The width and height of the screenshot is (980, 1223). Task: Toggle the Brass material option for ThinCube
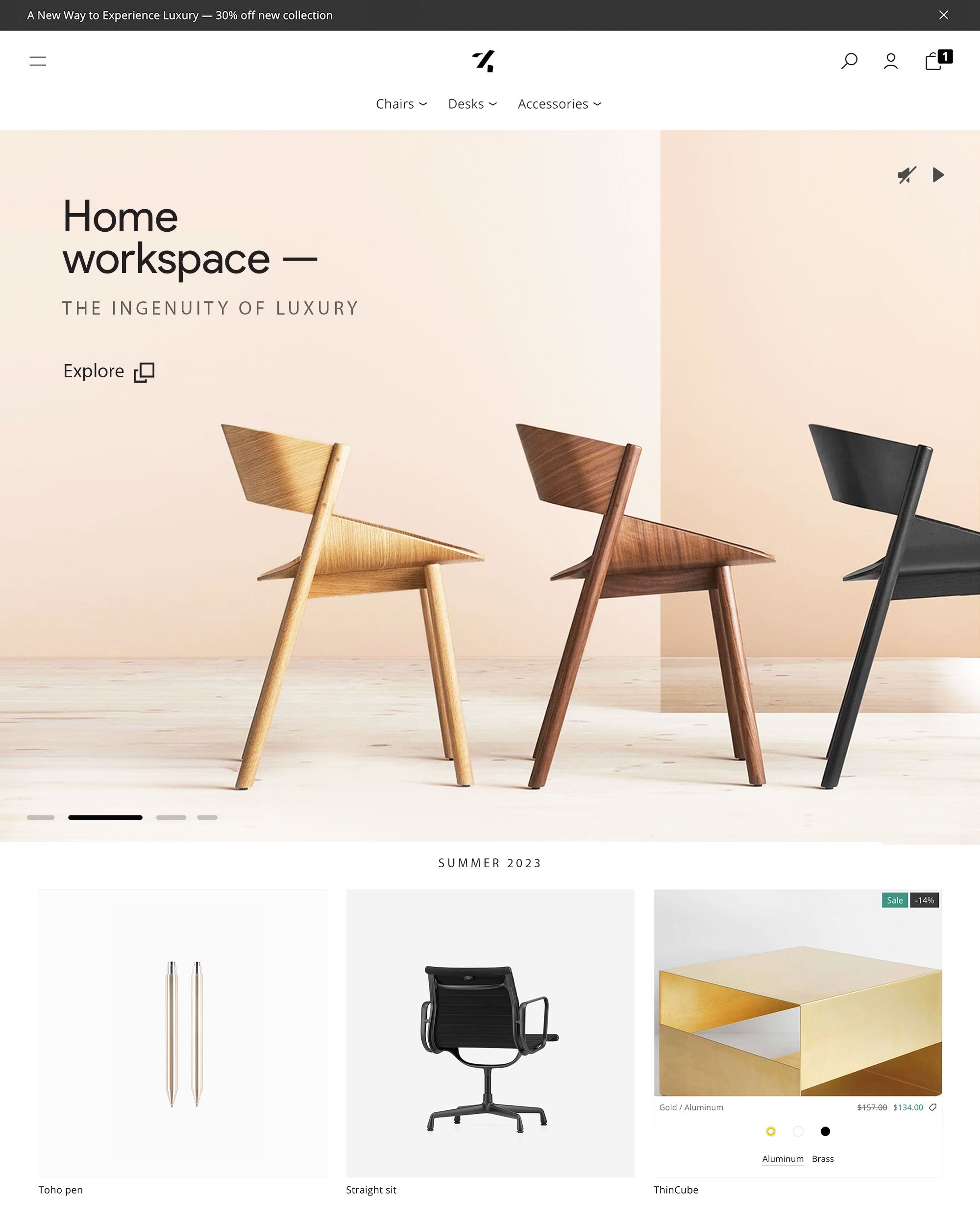pos(822,1158)
